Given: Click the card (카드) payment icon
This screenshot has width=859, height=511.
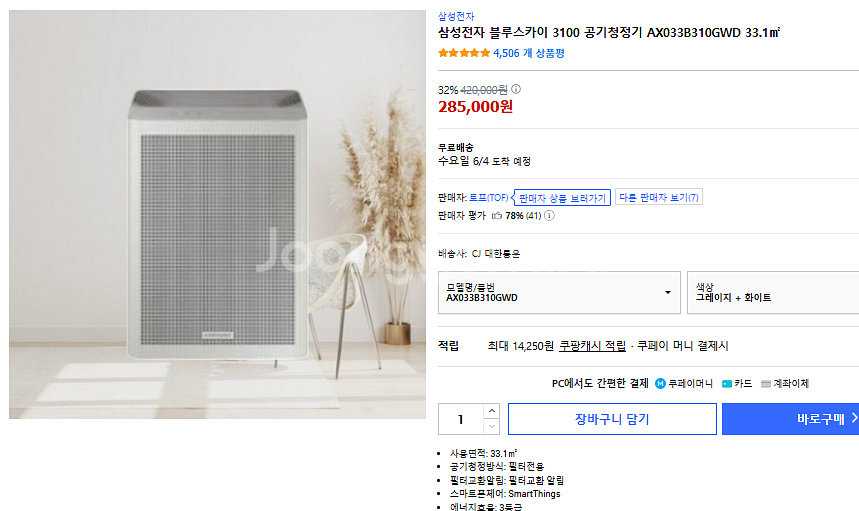Looking at the screenshot, I should coord(726,383).
